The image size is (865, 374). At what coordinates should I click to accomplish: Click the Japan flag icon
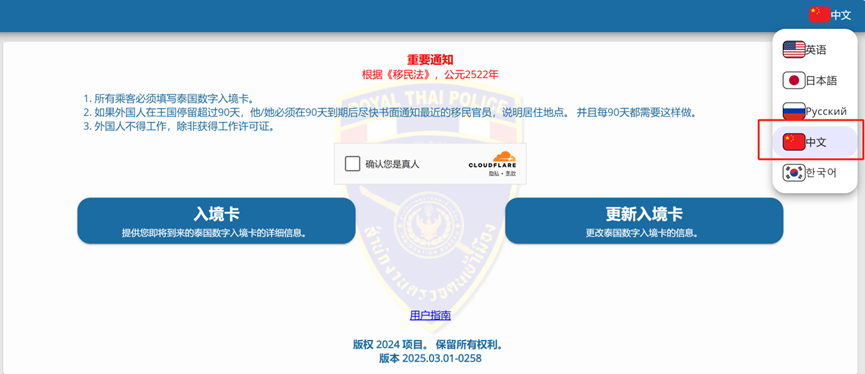[x=794, y=81]
